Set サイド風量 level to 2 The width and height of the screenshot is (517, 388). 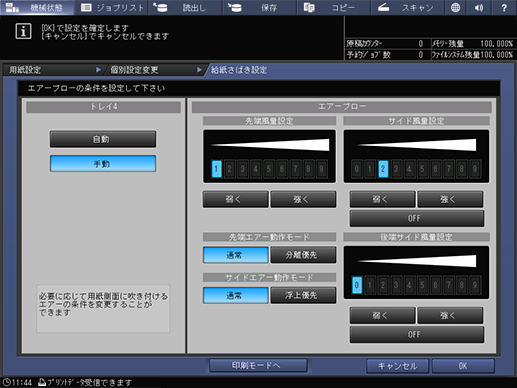[x=383, y=169]
